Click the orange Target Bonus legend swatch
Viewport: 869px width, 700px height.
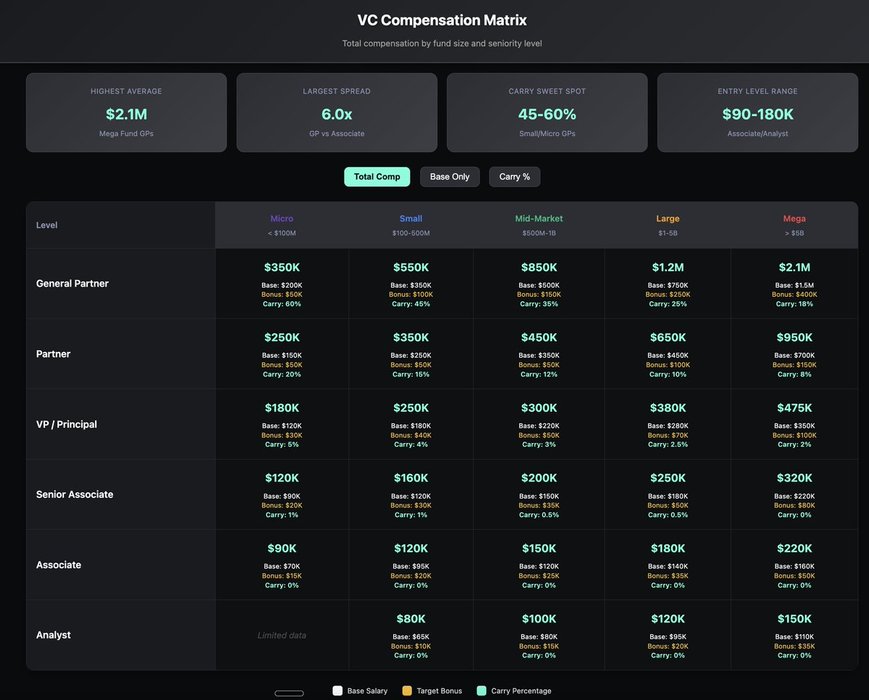click(407, 691)
